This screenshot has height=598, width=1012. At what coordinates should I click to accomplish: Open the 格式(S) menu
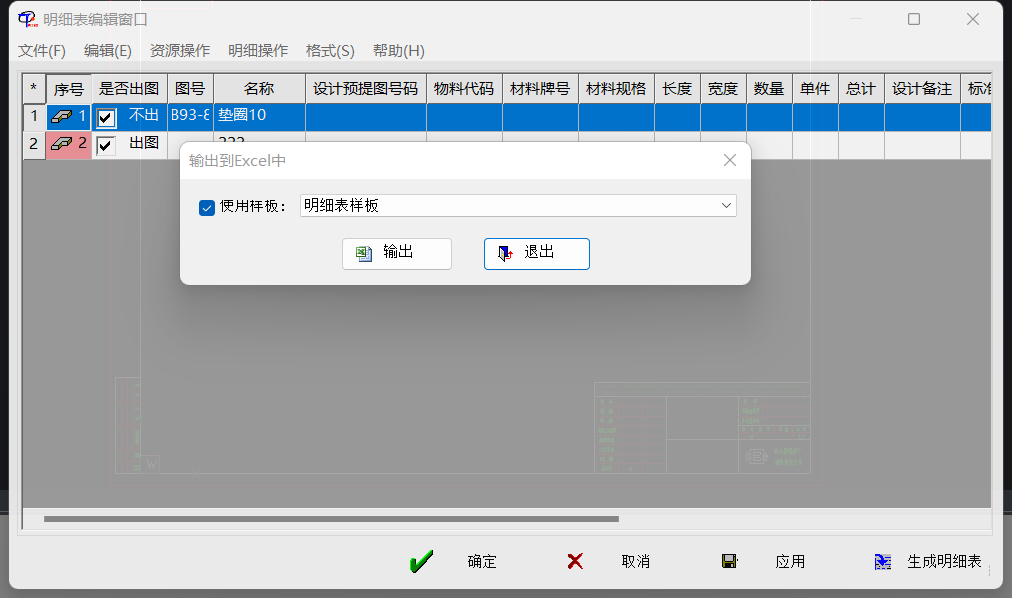330,51
